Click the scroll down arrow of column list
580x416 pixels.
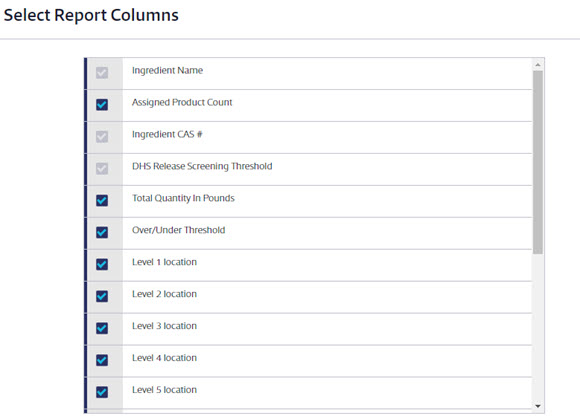pos(538,406)
